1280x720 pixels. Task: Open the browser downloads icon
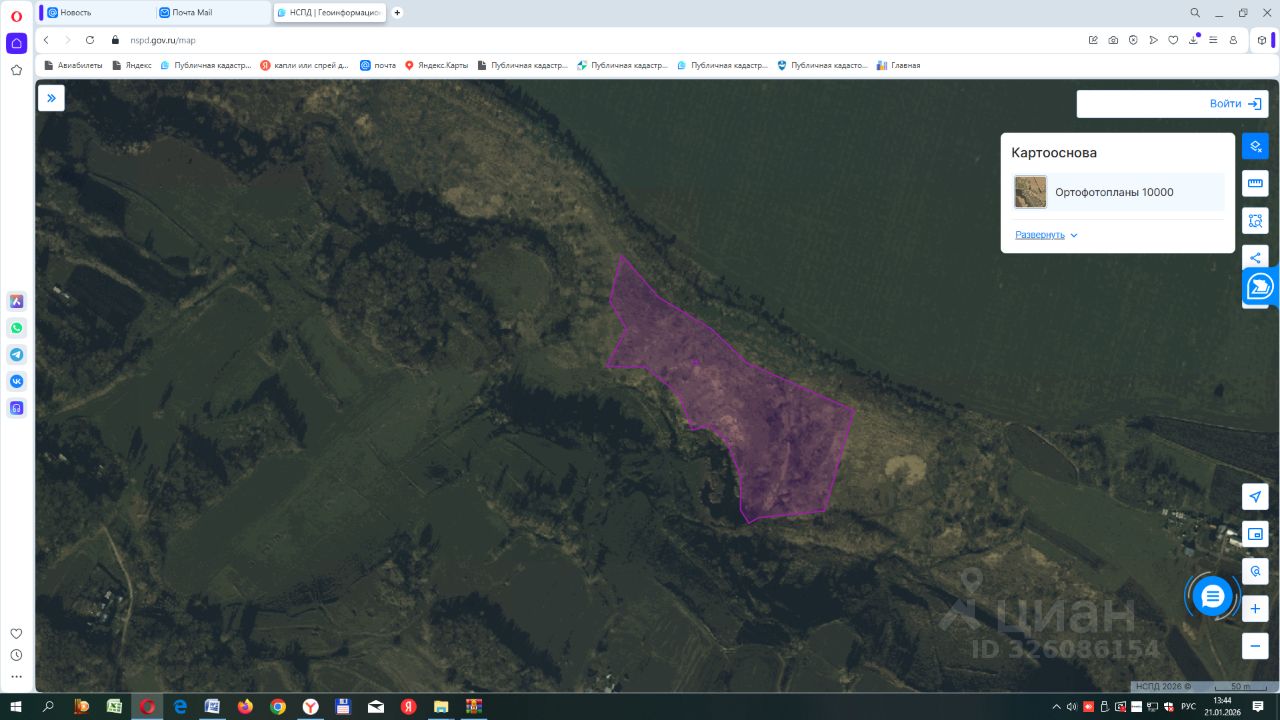click(x=1193, y=40)
